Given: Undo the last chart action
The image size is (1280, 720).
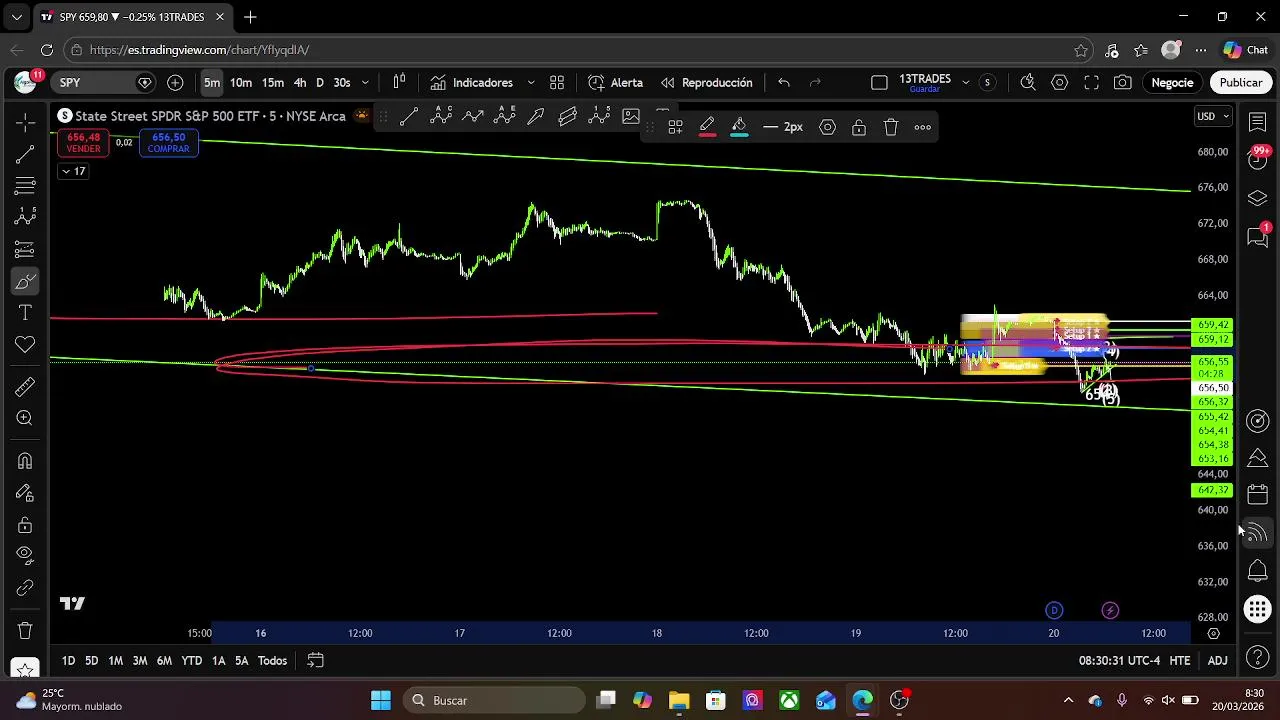Looking at the screenshot, I should [x=784, y=83].
